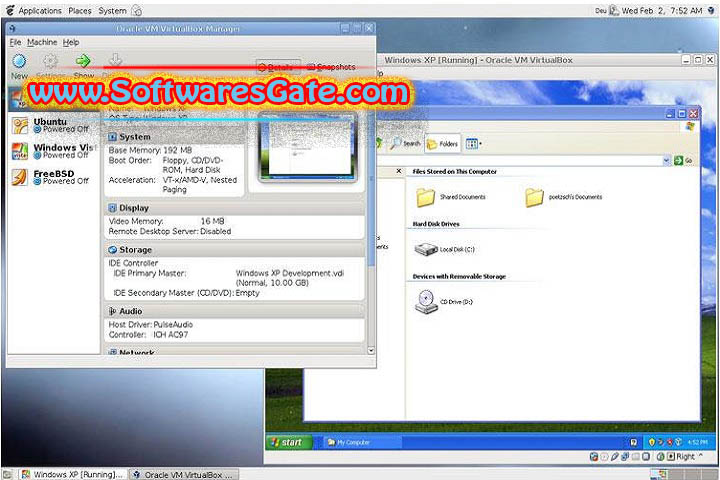This screenshot has width=720, height=480.
Task: Click Files Stored on This Computer heading
Action: click(455, 171)
